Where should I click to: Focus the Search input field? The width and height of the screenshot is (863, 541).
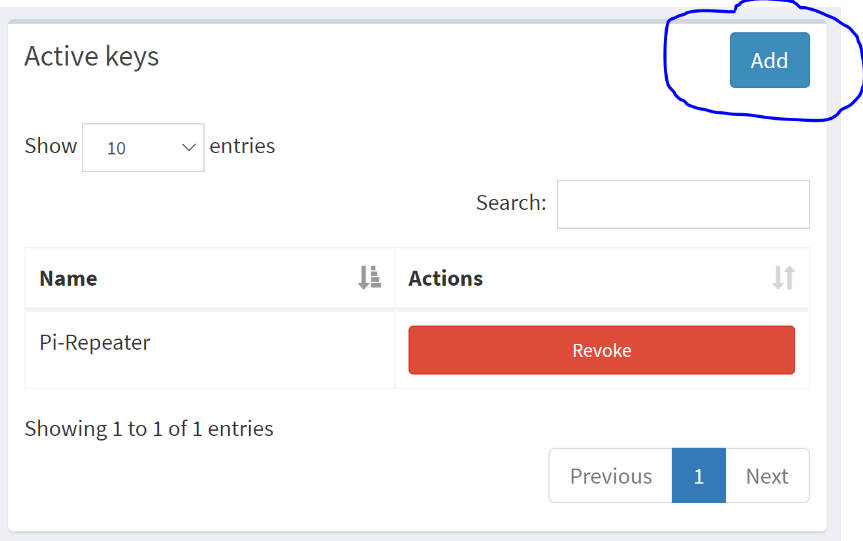[683, 204]
